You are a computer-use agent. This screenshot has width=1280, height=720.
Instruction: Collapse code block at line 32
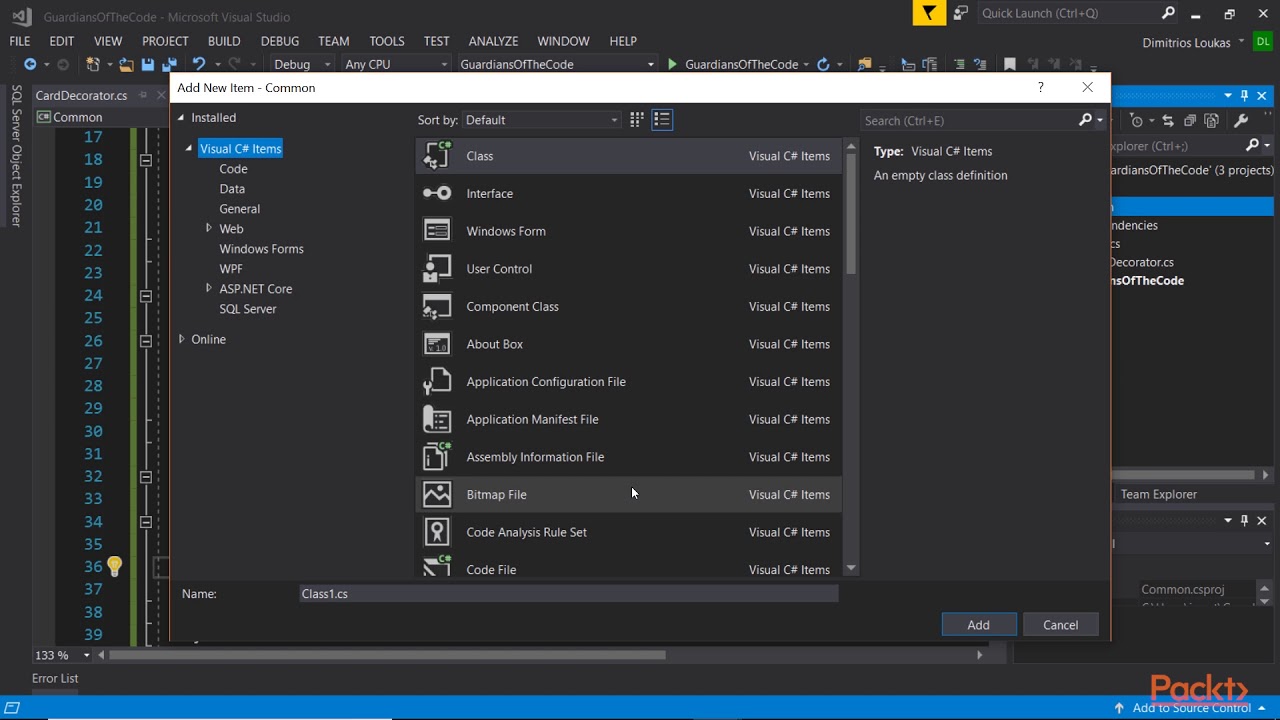pos(145,477)
